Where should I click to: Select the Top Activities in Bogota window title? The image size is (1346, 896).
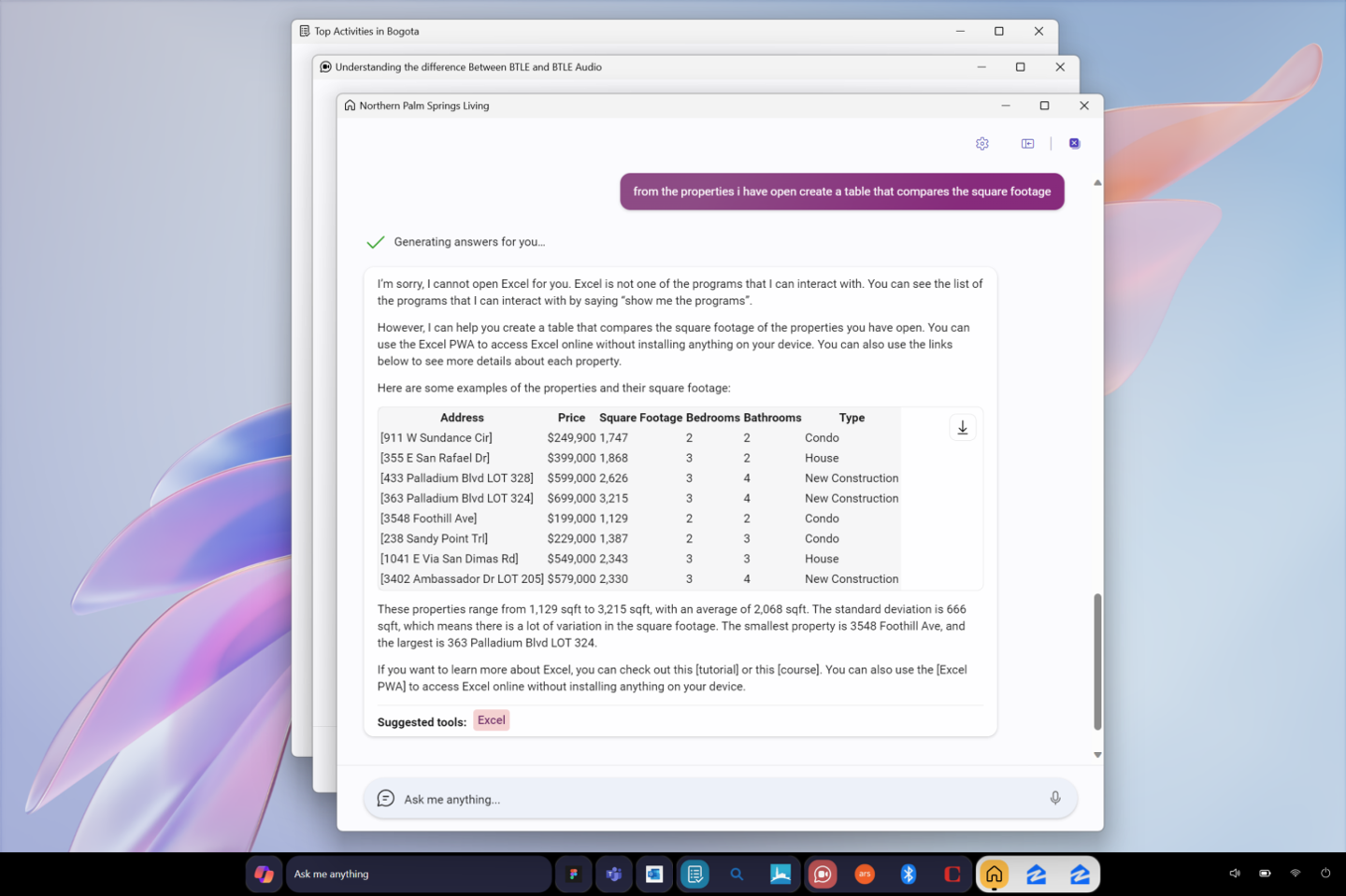[x=366, y=32]
